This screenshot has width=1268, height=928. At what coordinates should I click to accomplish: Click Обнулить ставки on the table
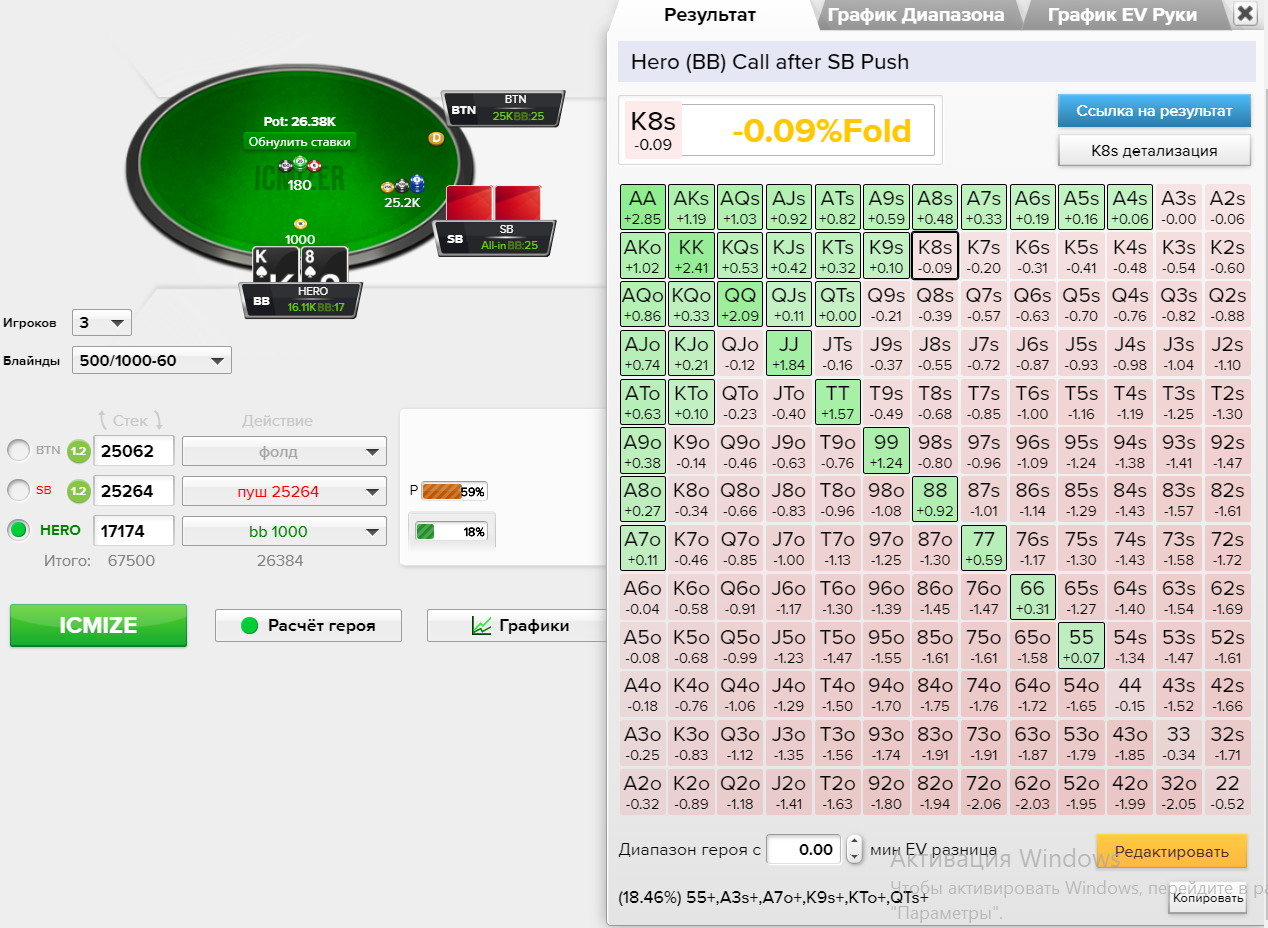pyautogui.click(x=300, y=142)
